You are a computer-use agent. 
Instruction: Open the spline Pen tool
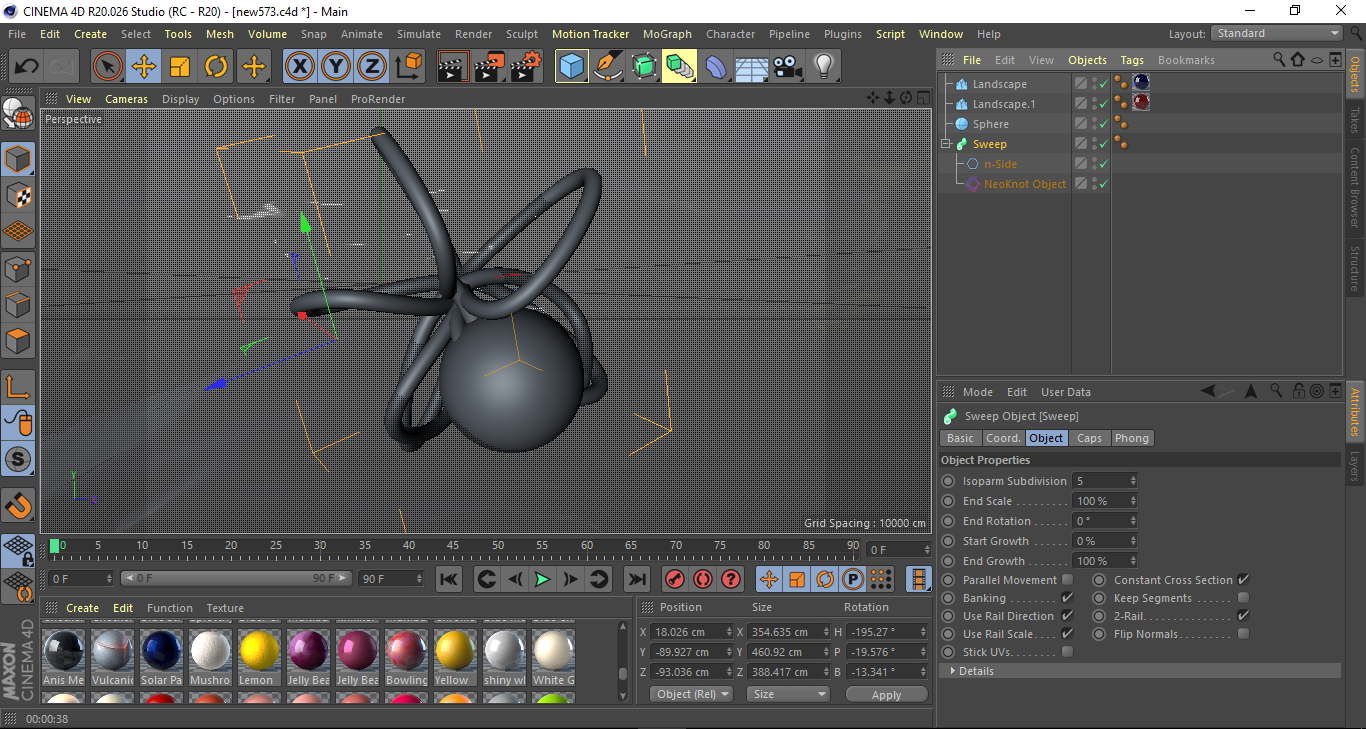coord(608,67)
